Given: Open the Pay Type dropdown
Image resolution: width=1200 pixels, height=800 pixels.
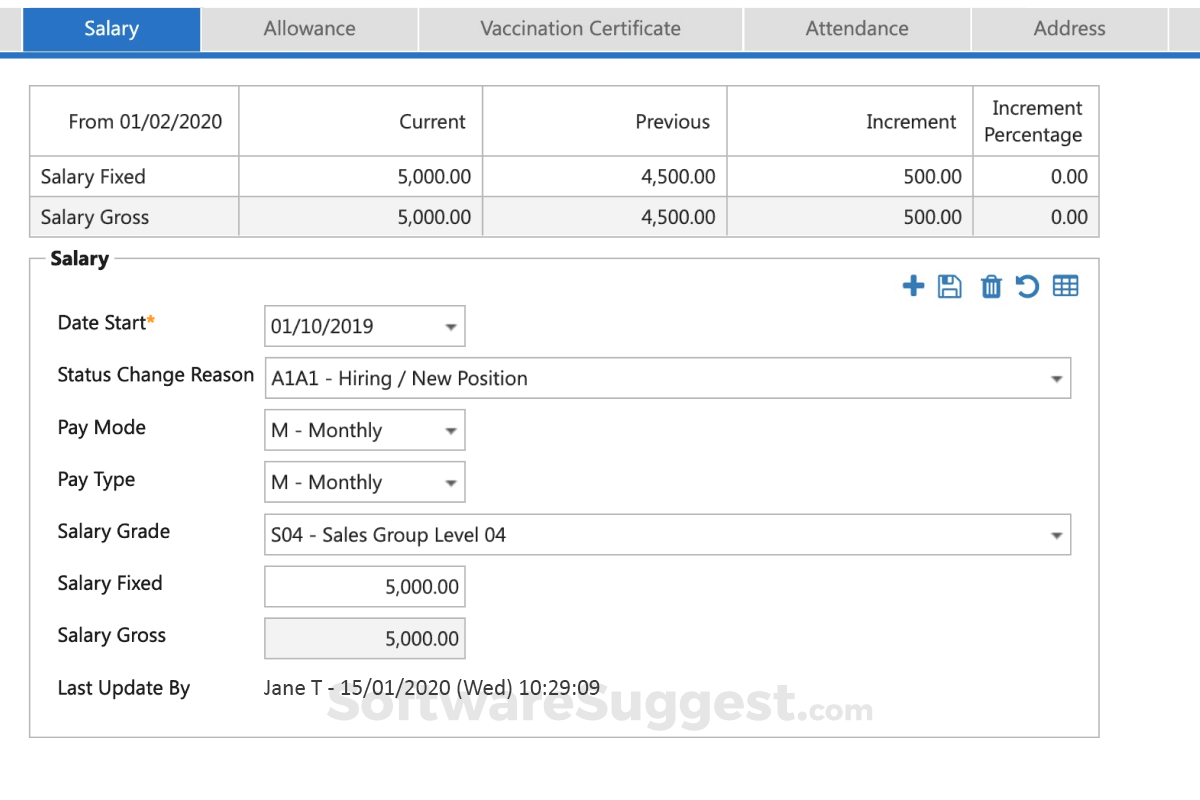Looking at the screenshot, I should pos(447,482).
